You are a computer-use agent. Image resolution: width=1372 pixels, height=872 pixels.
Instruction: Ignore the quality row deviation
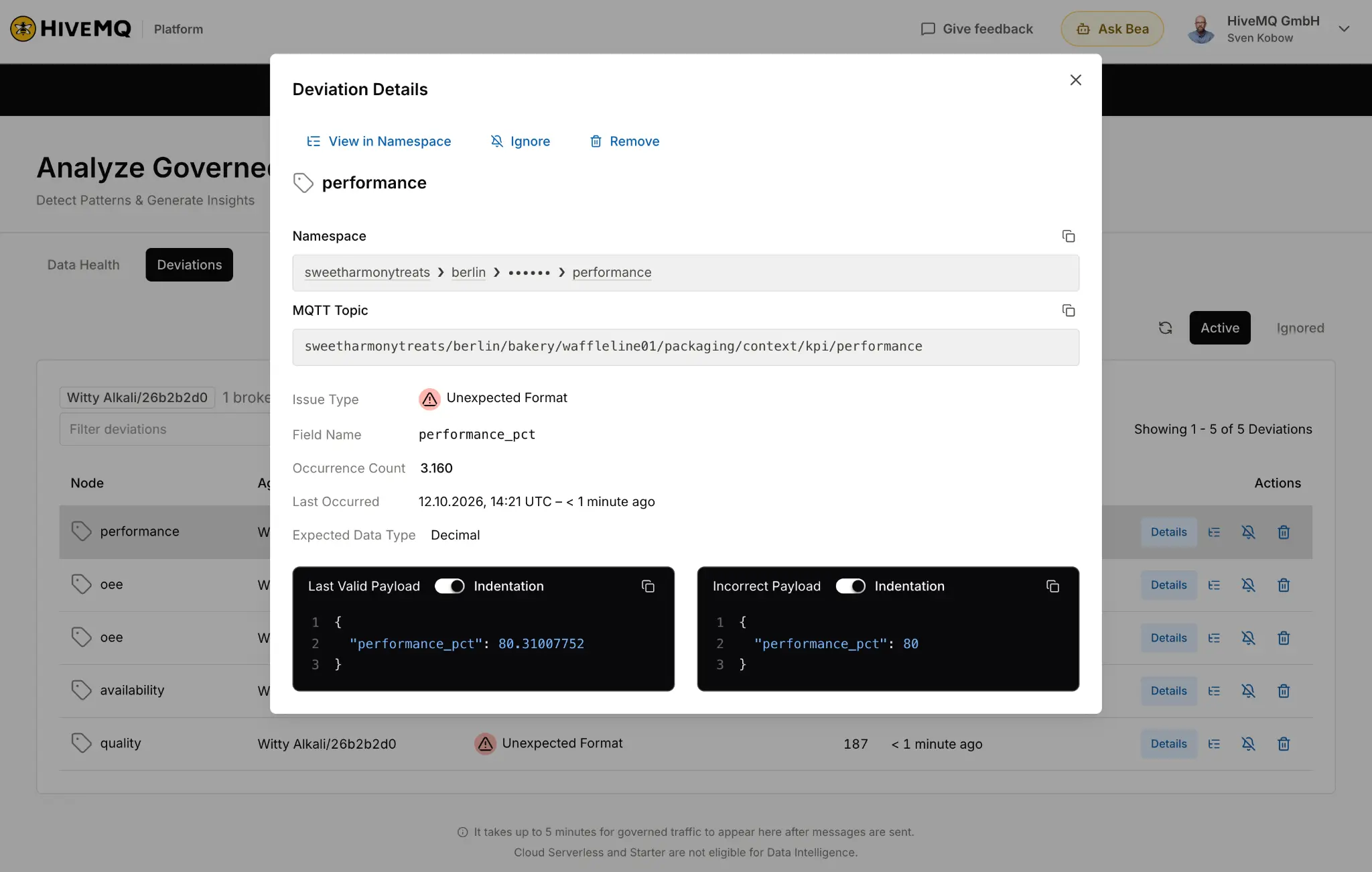pyautogui.click(x=1248, y=744)
